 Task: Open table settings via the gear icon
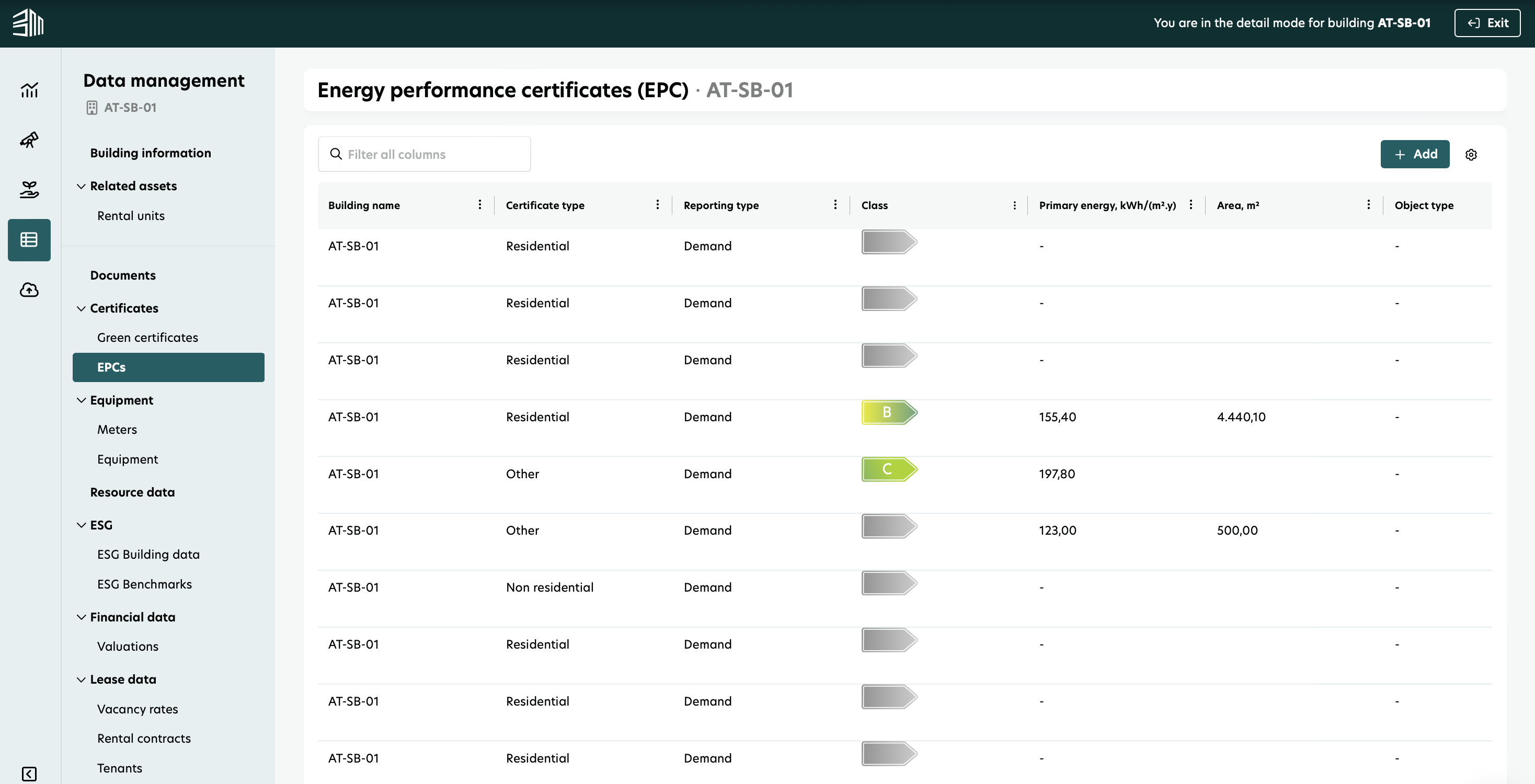click(x=1471, y=155)
